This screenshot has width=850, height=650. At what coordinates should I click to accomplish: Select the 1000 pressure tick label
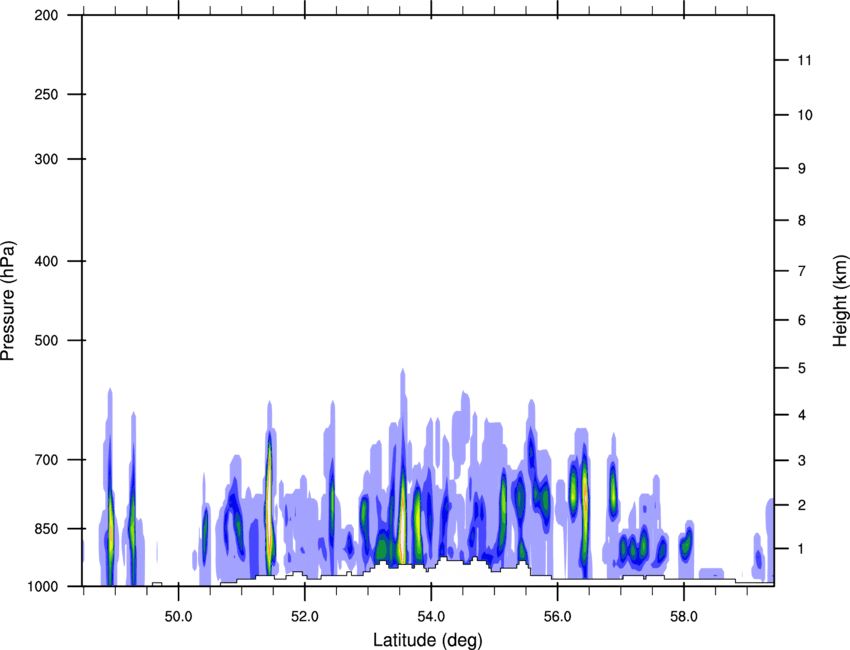[43, 586]
